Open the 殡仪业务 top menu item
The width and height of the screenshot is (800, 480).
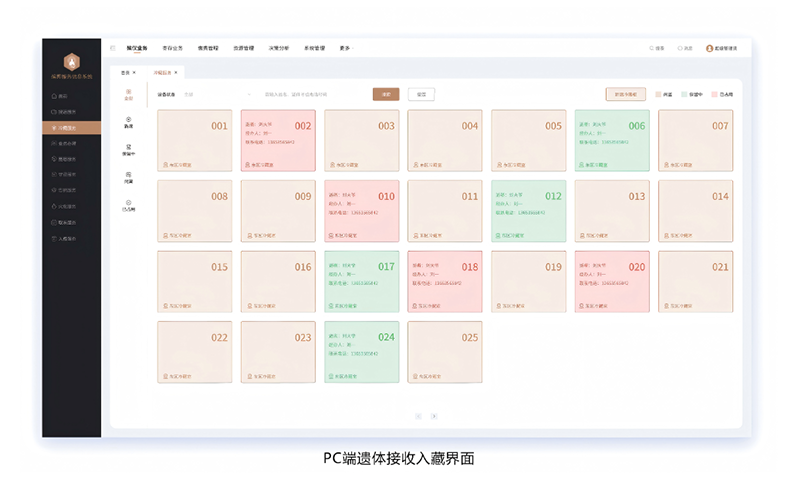137,48
